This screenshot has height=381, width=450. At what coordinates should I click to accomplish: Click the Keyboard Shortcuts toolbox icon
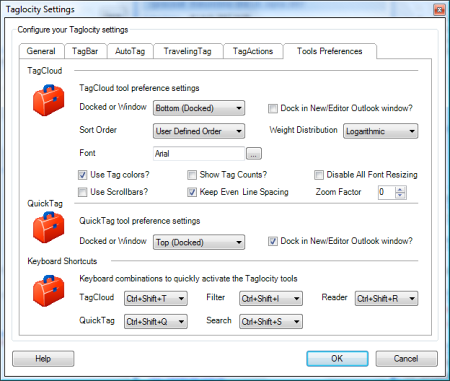(48, 291)
